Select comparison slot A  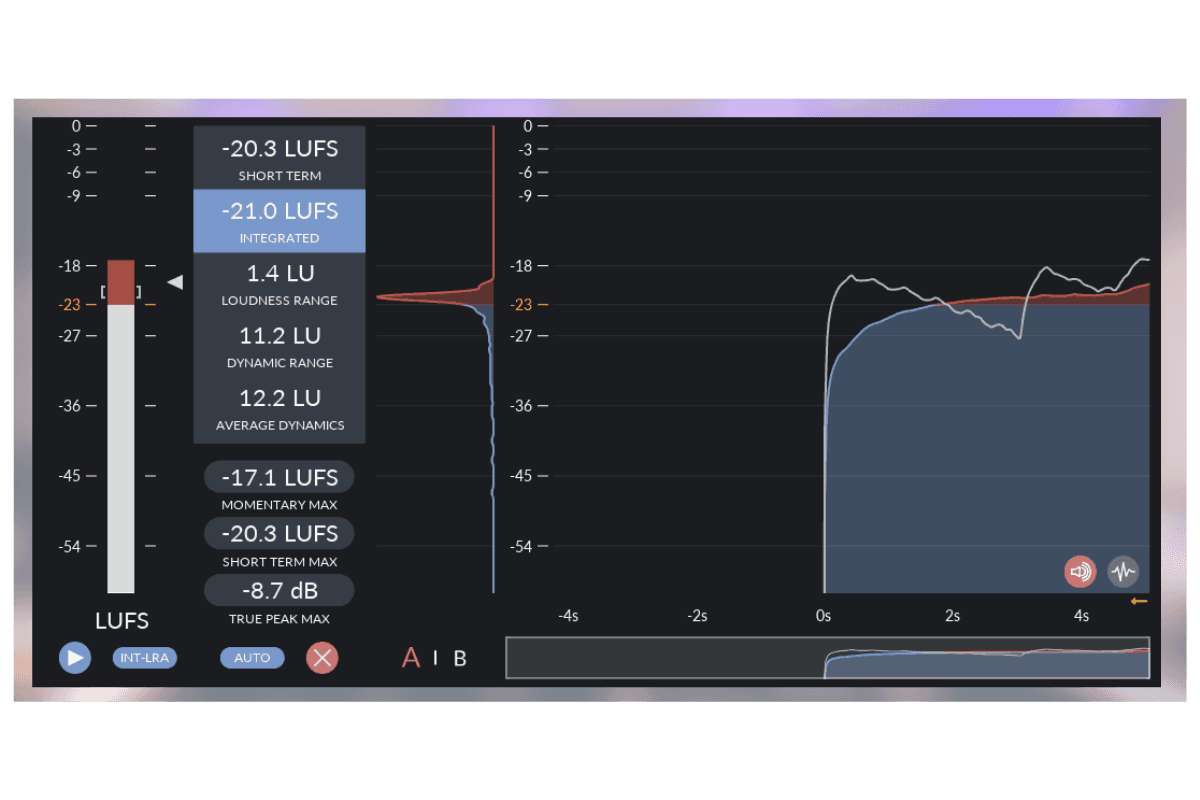[411, 658]
